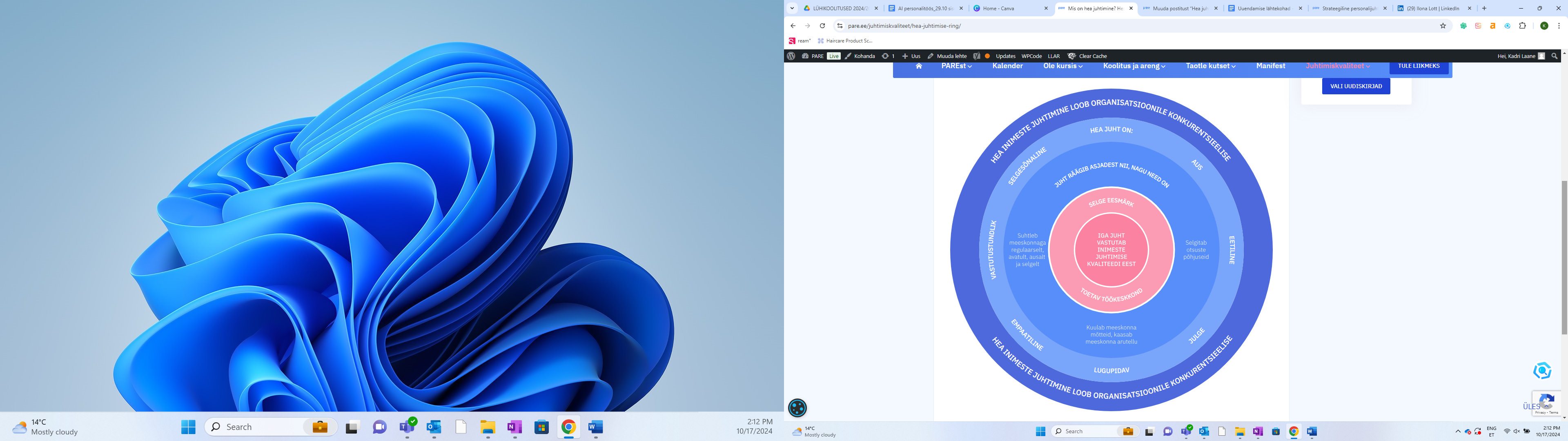Expand the PAREst navigation dropdown
The image size is (1568, 441).
pos(956,66)
